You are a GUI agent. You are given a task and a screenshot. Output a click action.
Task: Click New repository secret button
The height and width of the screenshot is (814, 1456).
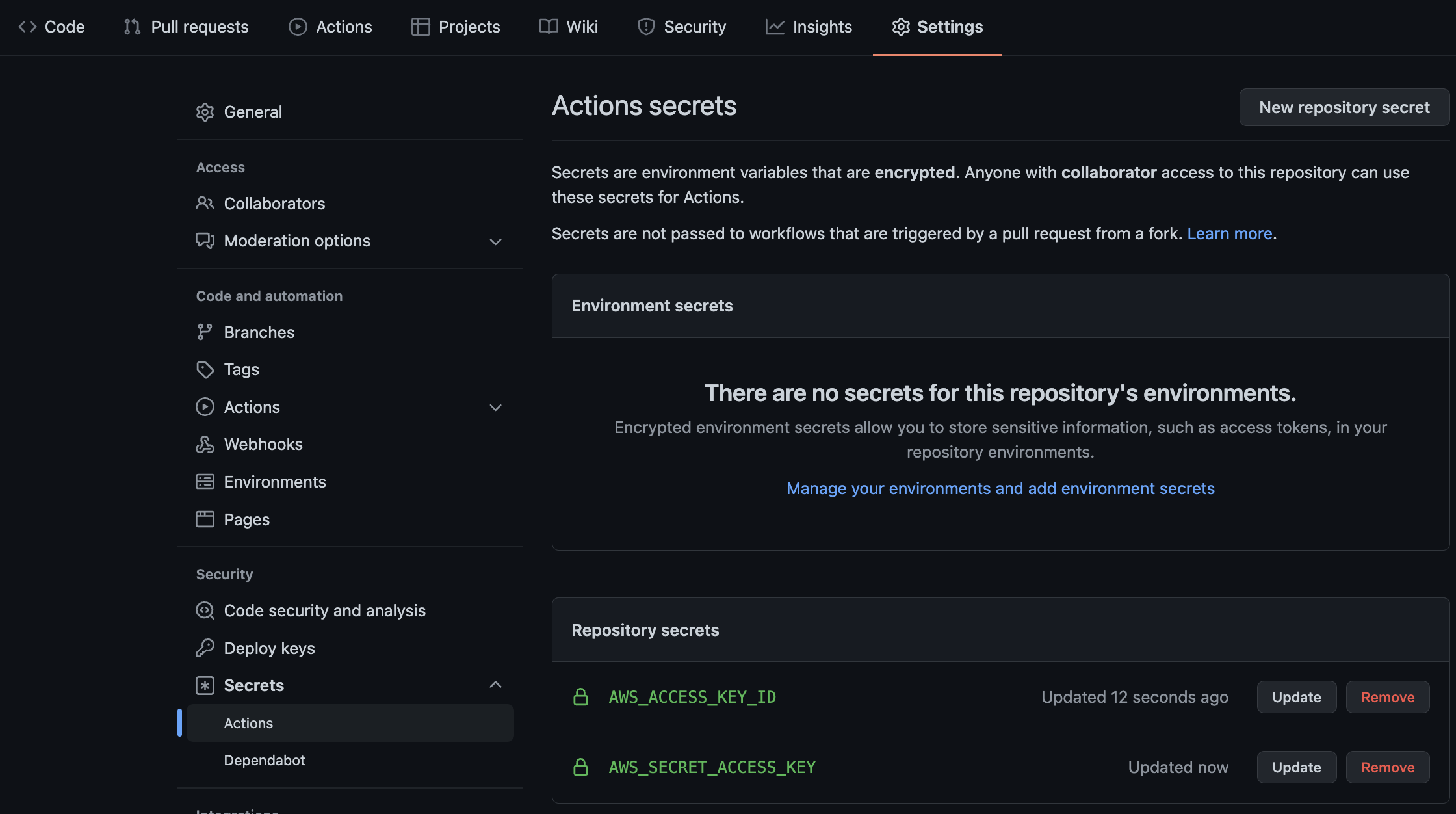coord(1344,107)
